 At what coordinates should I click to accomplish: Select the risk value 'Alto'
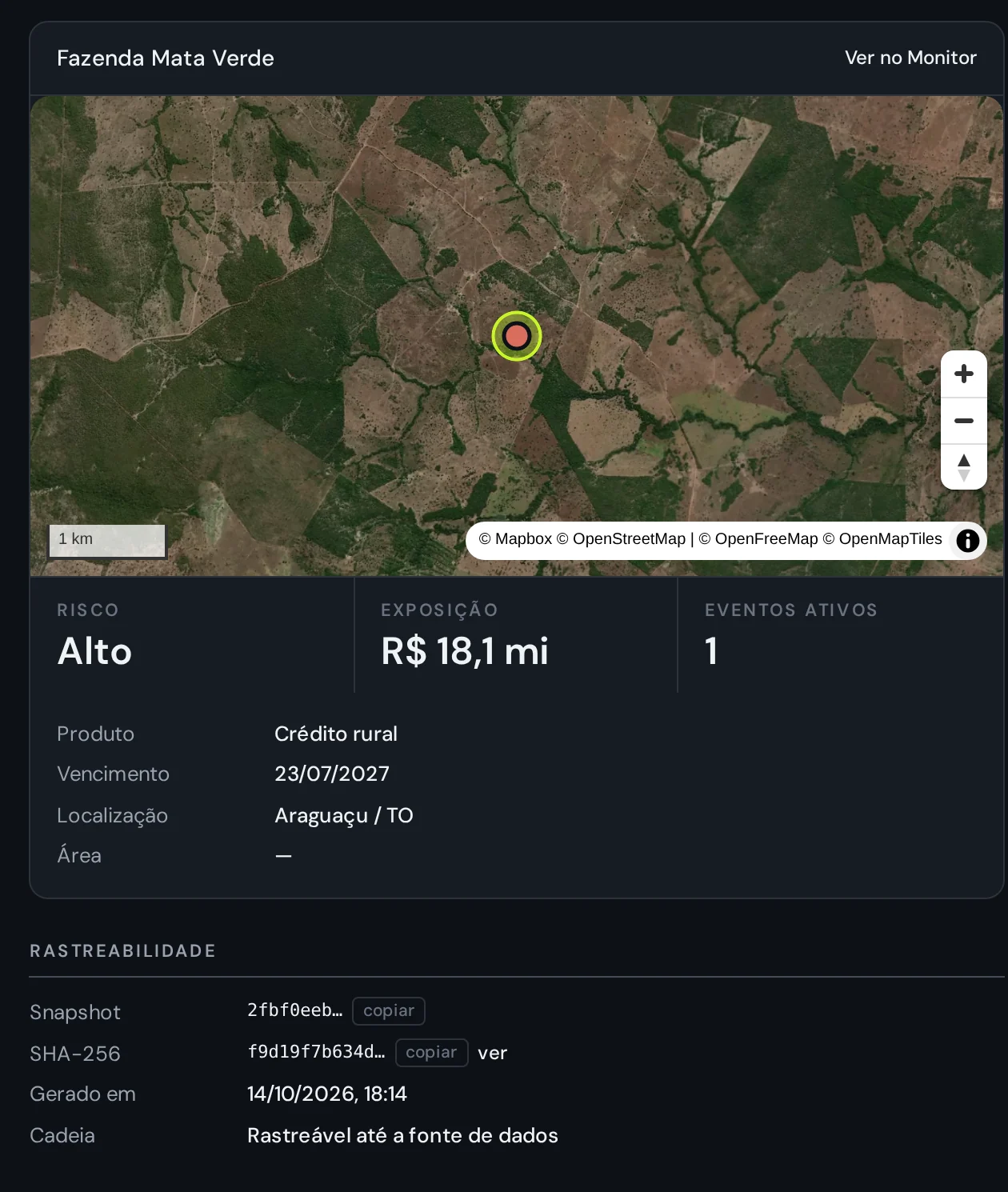[x=94, y=651]
